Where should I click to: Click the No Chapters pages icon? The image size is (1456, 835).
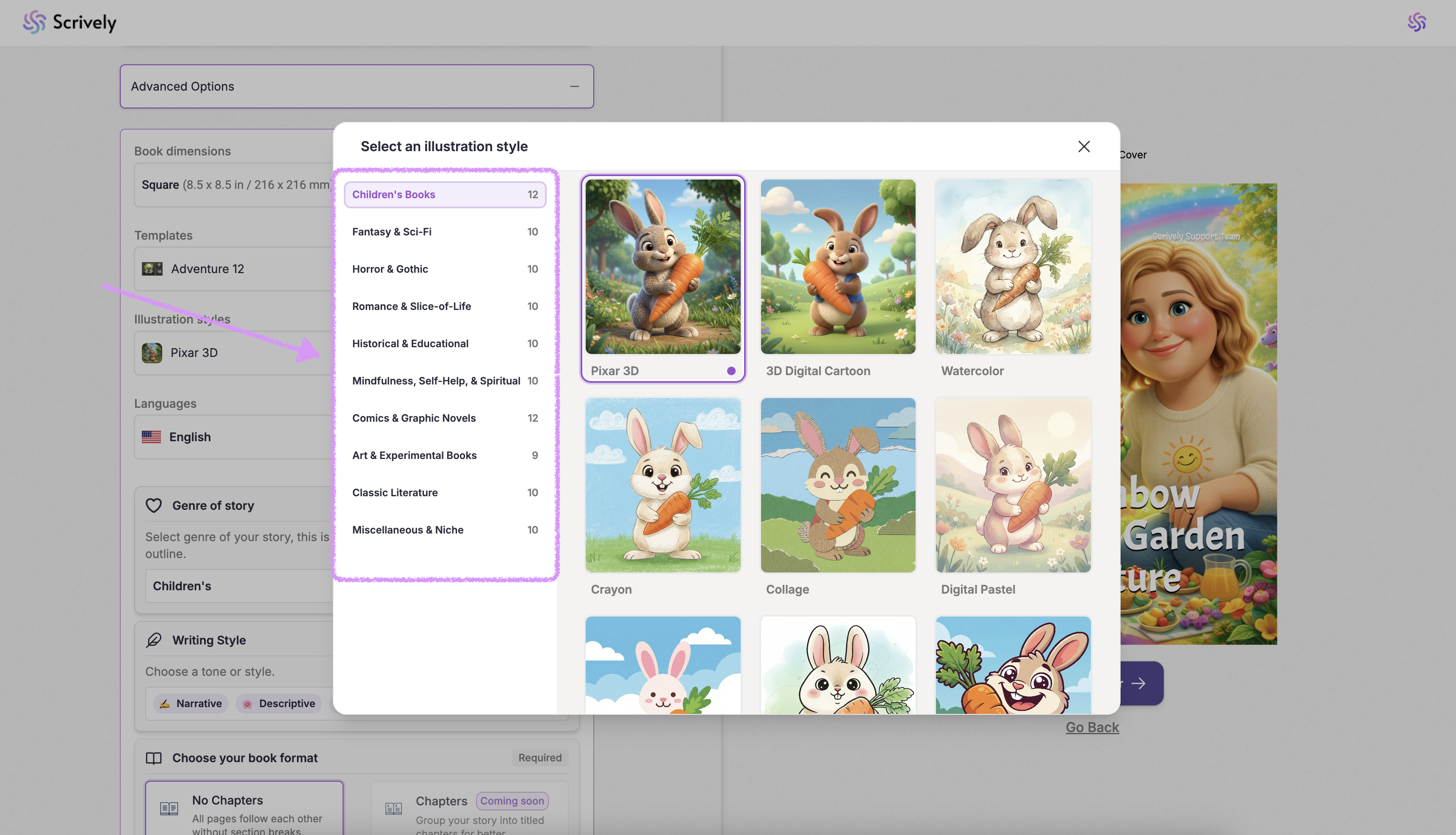[x=169, y=809]
